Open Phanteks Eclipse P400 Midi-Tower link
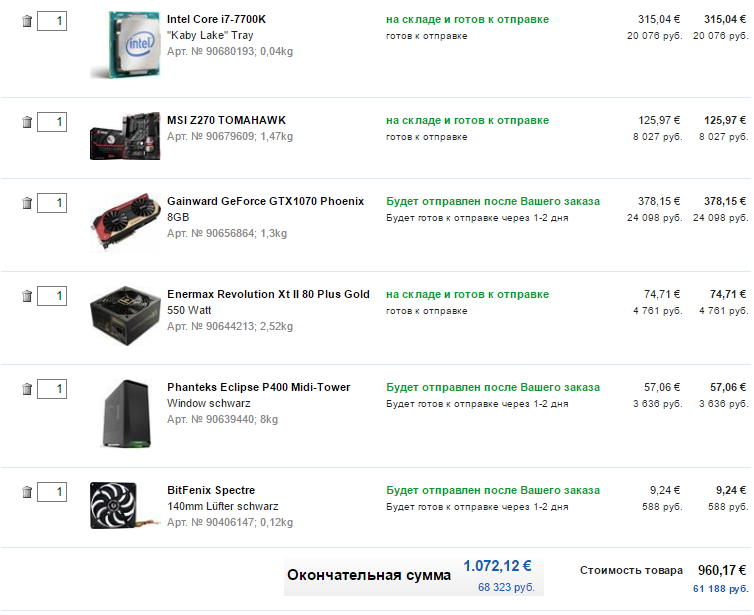The height and width of the screenshot is (615, 754). point(259,387)
